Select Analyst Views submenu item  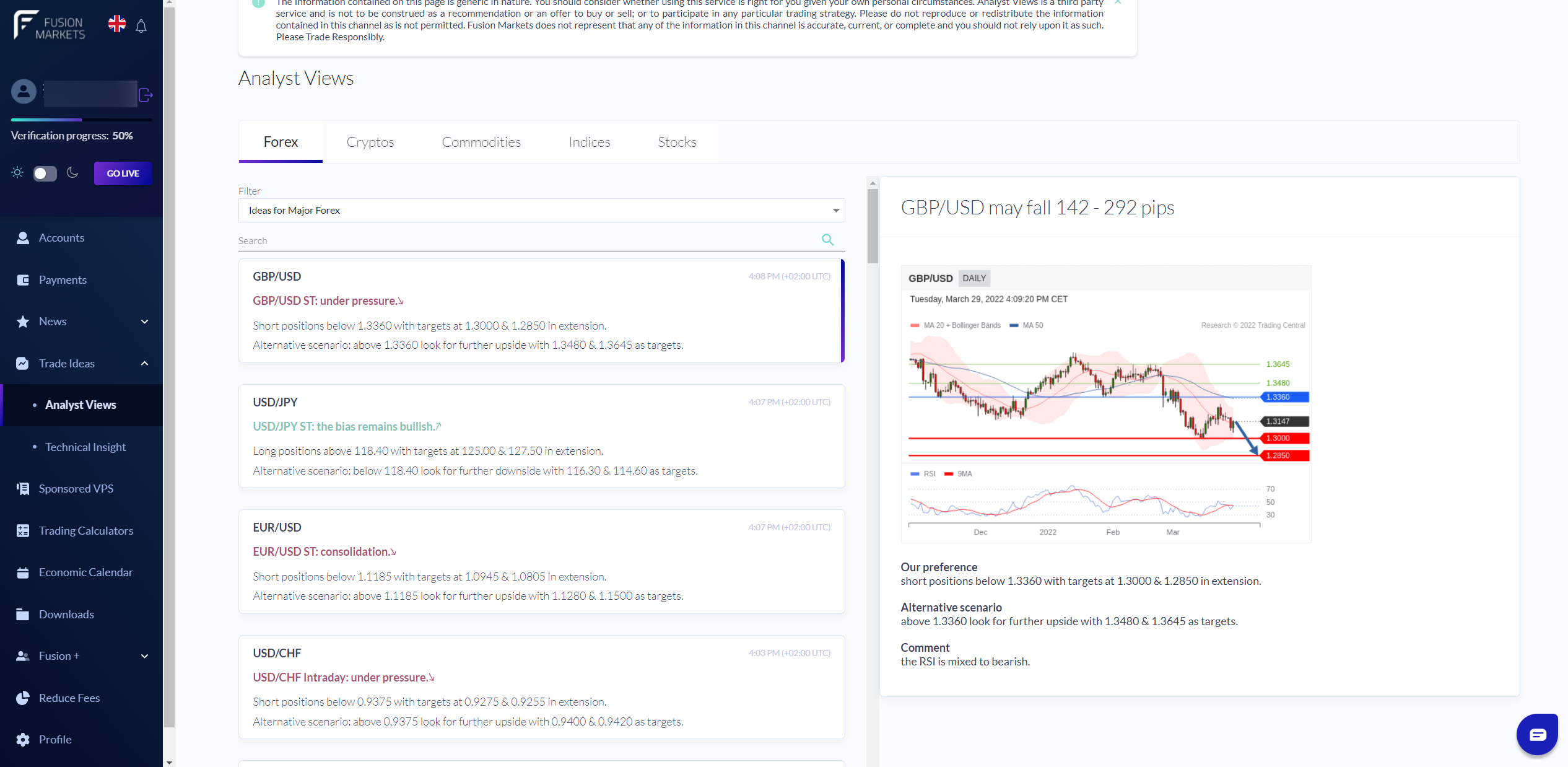tap(82, 405)
